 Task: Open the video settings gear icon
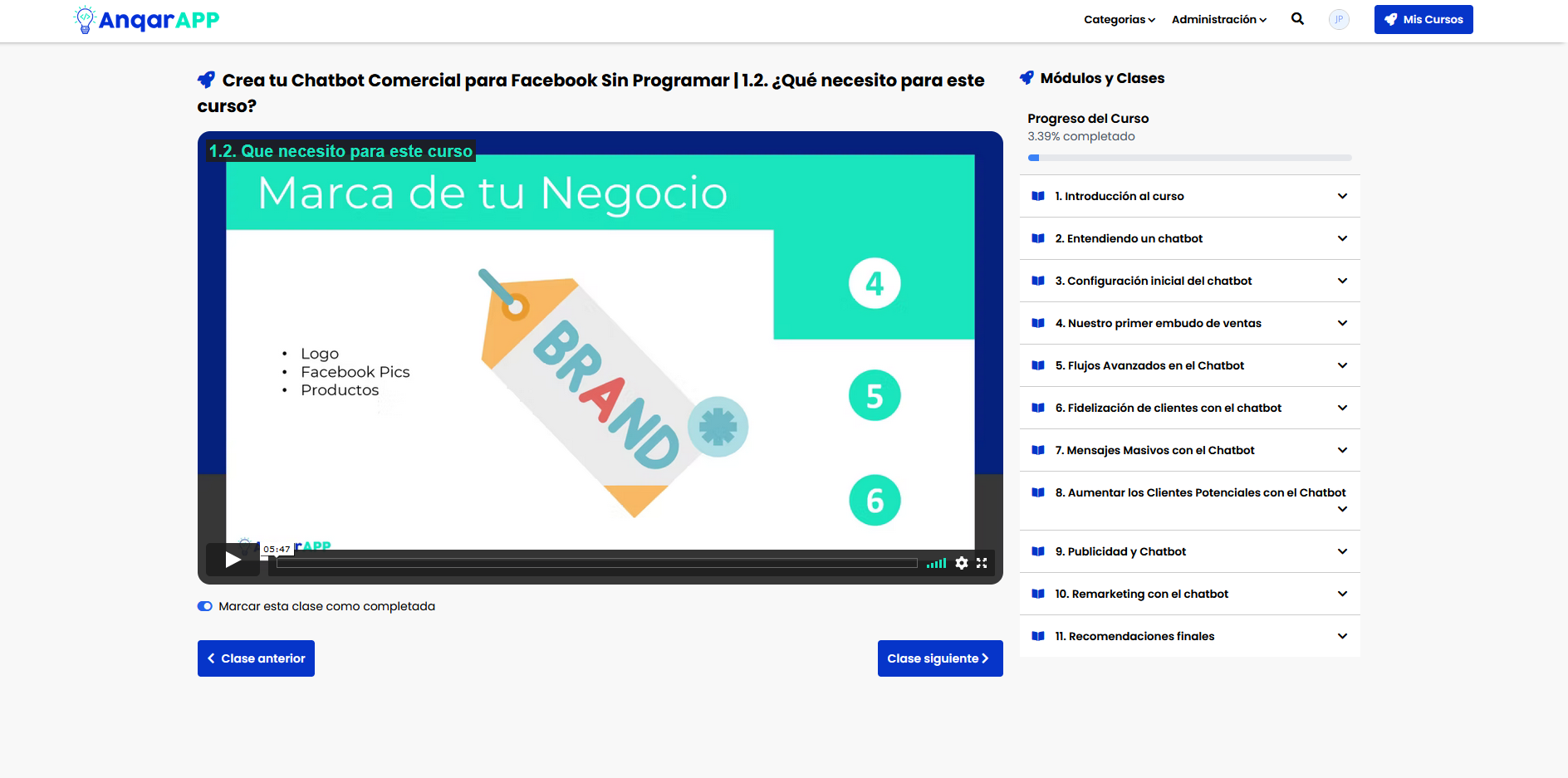coord(962,563)
